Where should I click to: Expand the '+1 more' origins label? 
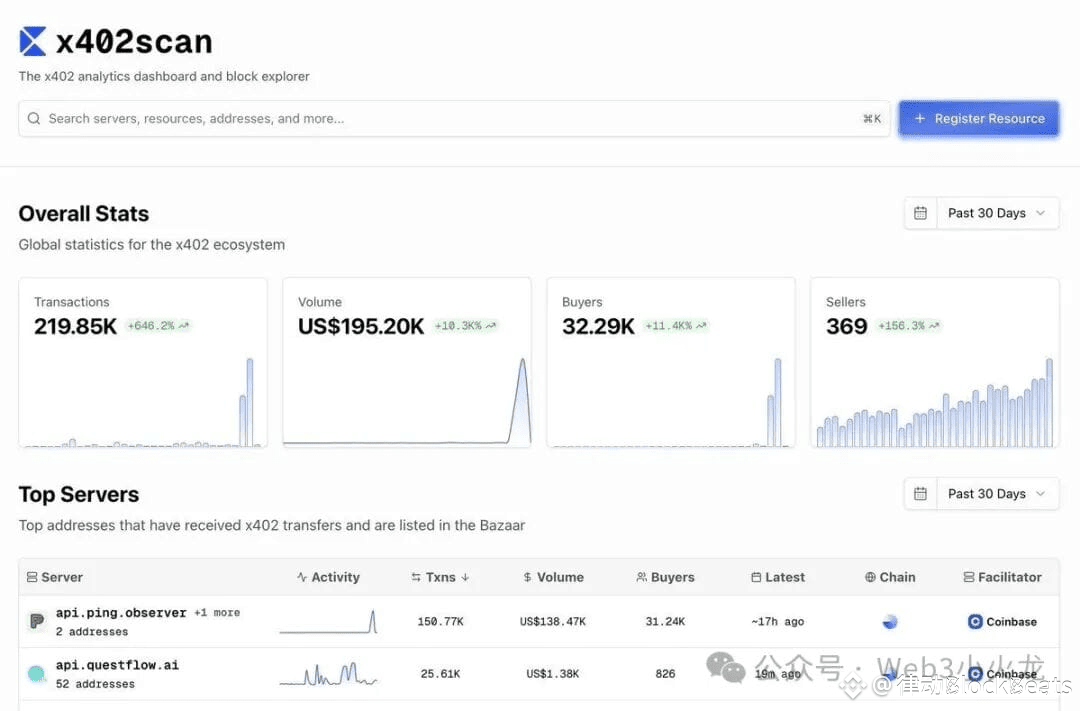[x=217, y=612]
